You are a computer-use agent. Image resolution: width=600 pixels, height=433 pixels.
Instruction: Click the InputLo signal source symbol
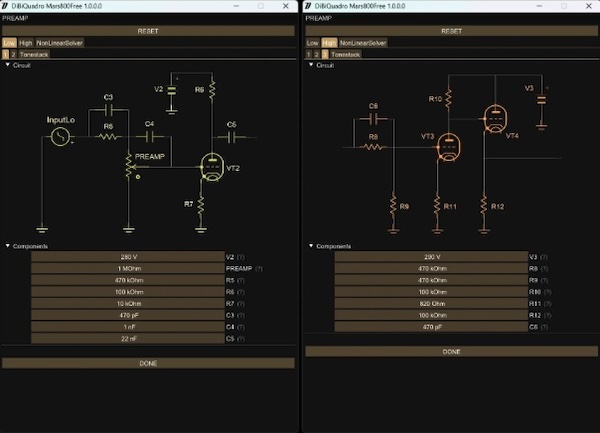(60, 137)
